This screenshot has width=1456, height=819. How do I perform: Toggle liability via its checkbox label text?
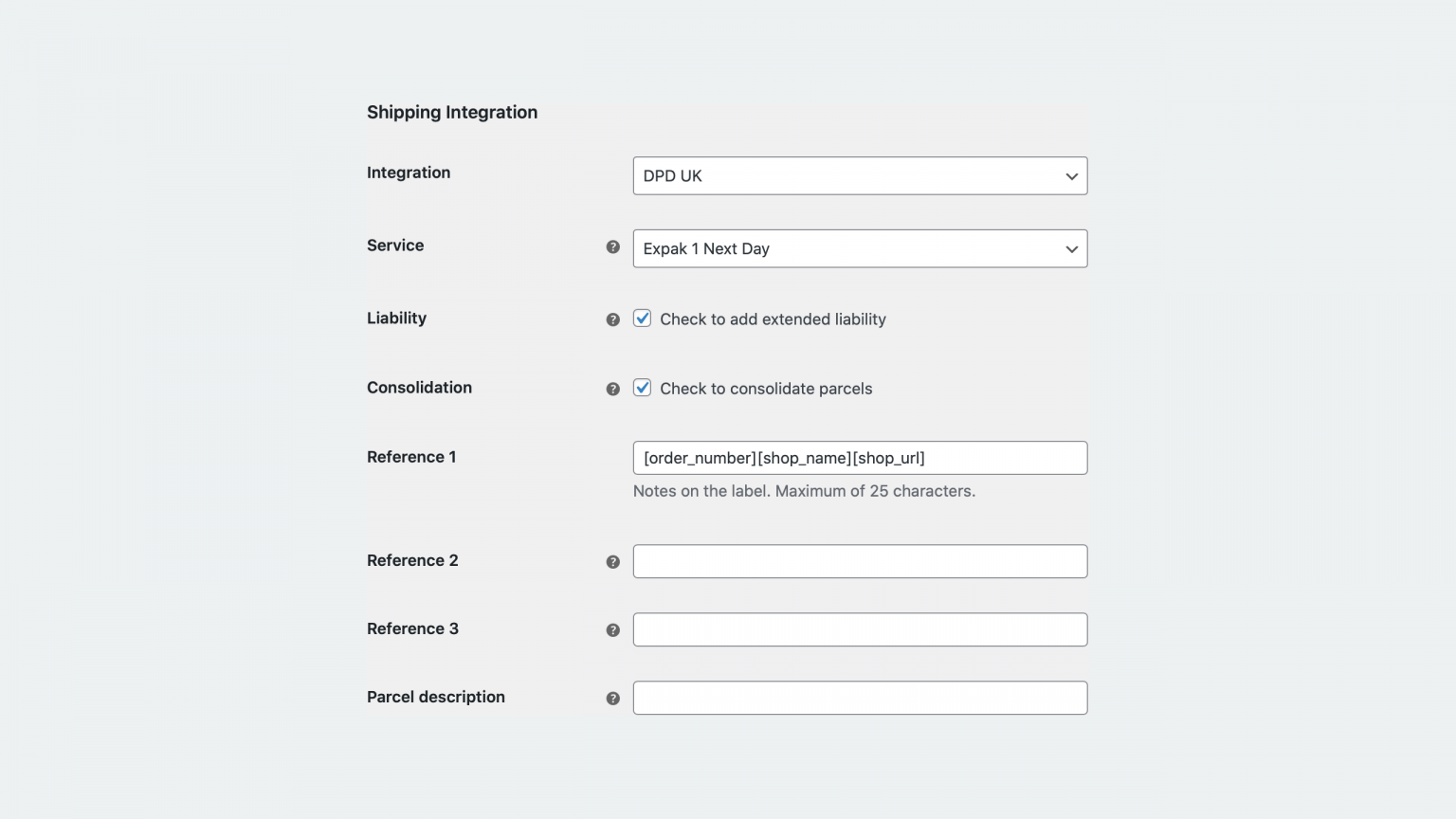click(773, 319)
